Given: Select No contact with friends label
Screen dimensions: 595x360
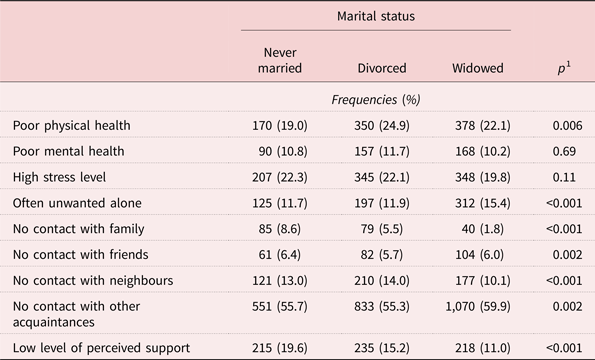Looking at the screenshot, I should [x=80, y=255].
